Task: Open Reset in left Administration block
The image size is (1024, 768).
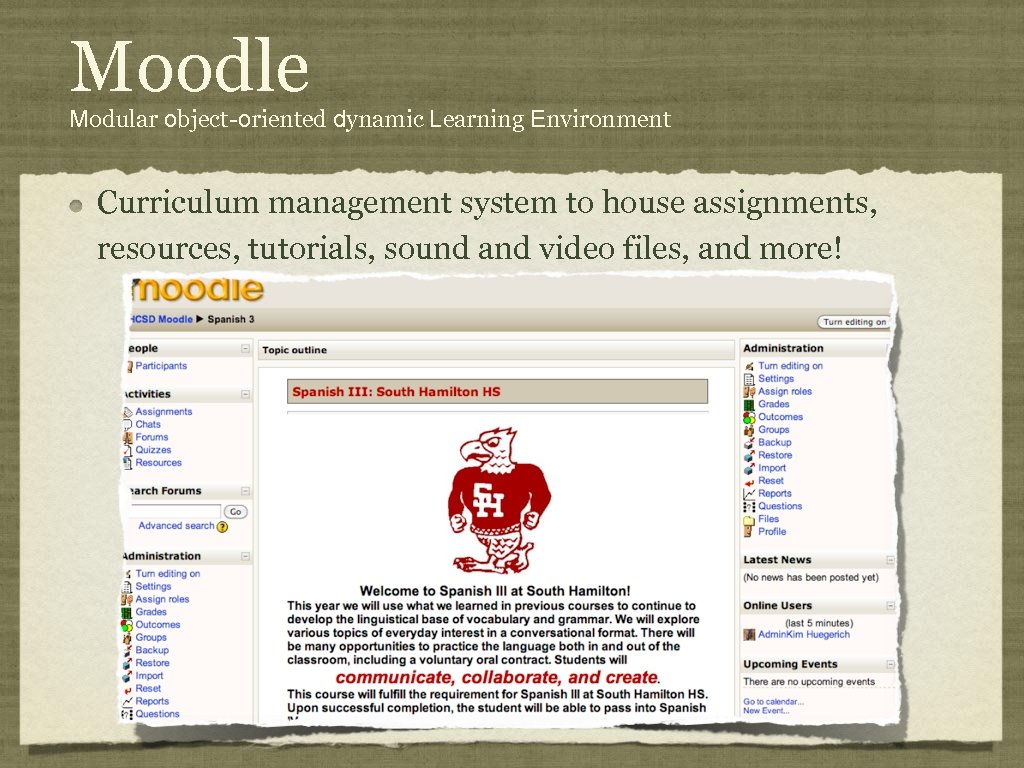Action: 148,688
